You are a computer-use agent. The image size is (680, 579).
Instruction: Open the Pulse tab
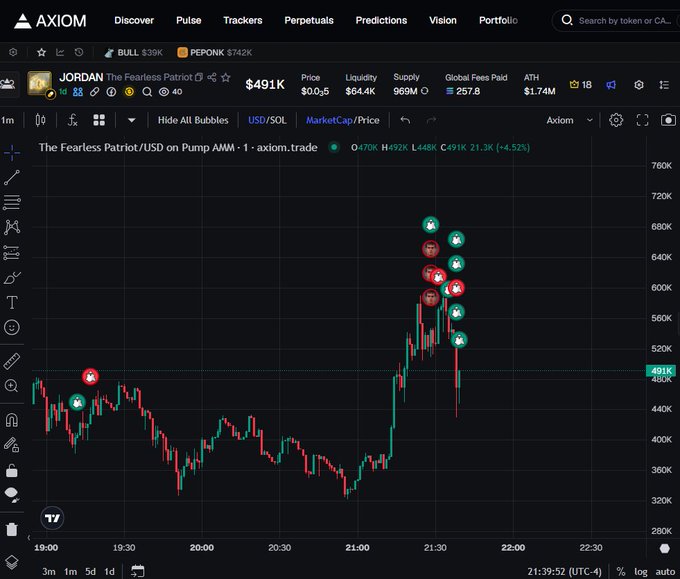tap(189, 20)
